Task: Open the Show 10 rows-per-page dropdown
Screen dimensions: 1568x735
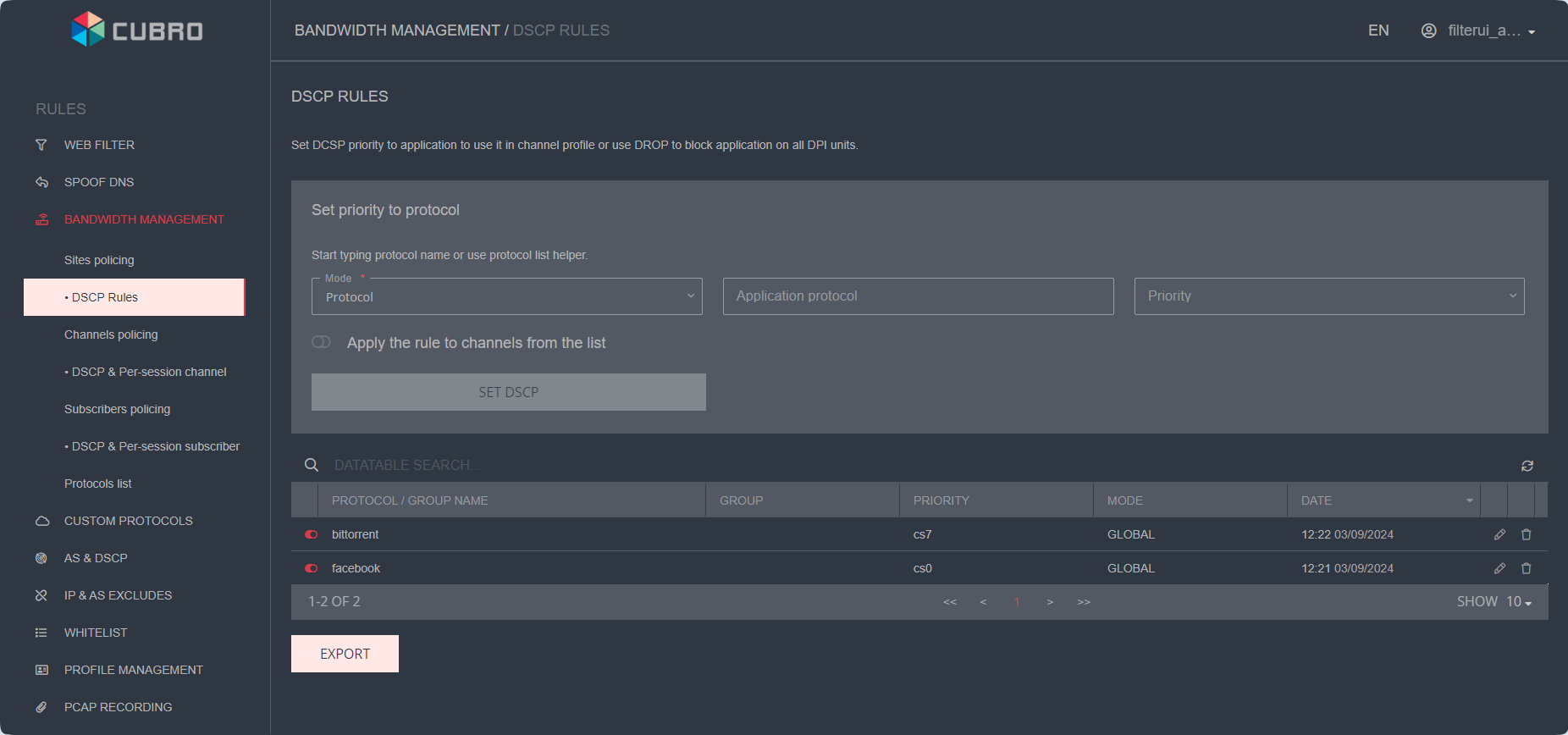Action: (x=1494, y=601)
